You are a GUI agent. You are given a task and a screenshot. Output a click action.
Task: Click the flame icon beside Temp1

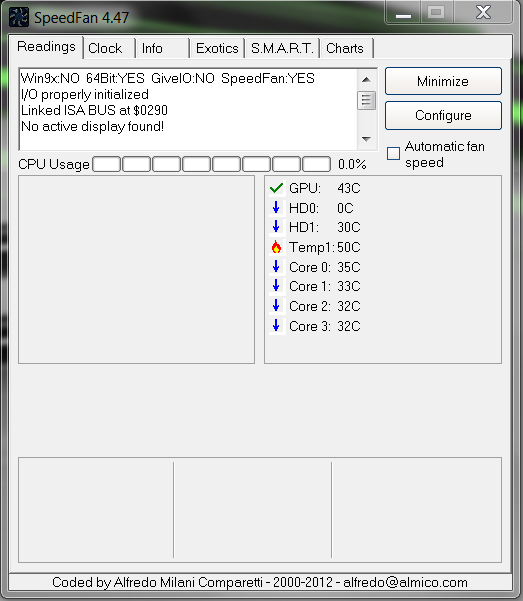[x=276, y=247]
